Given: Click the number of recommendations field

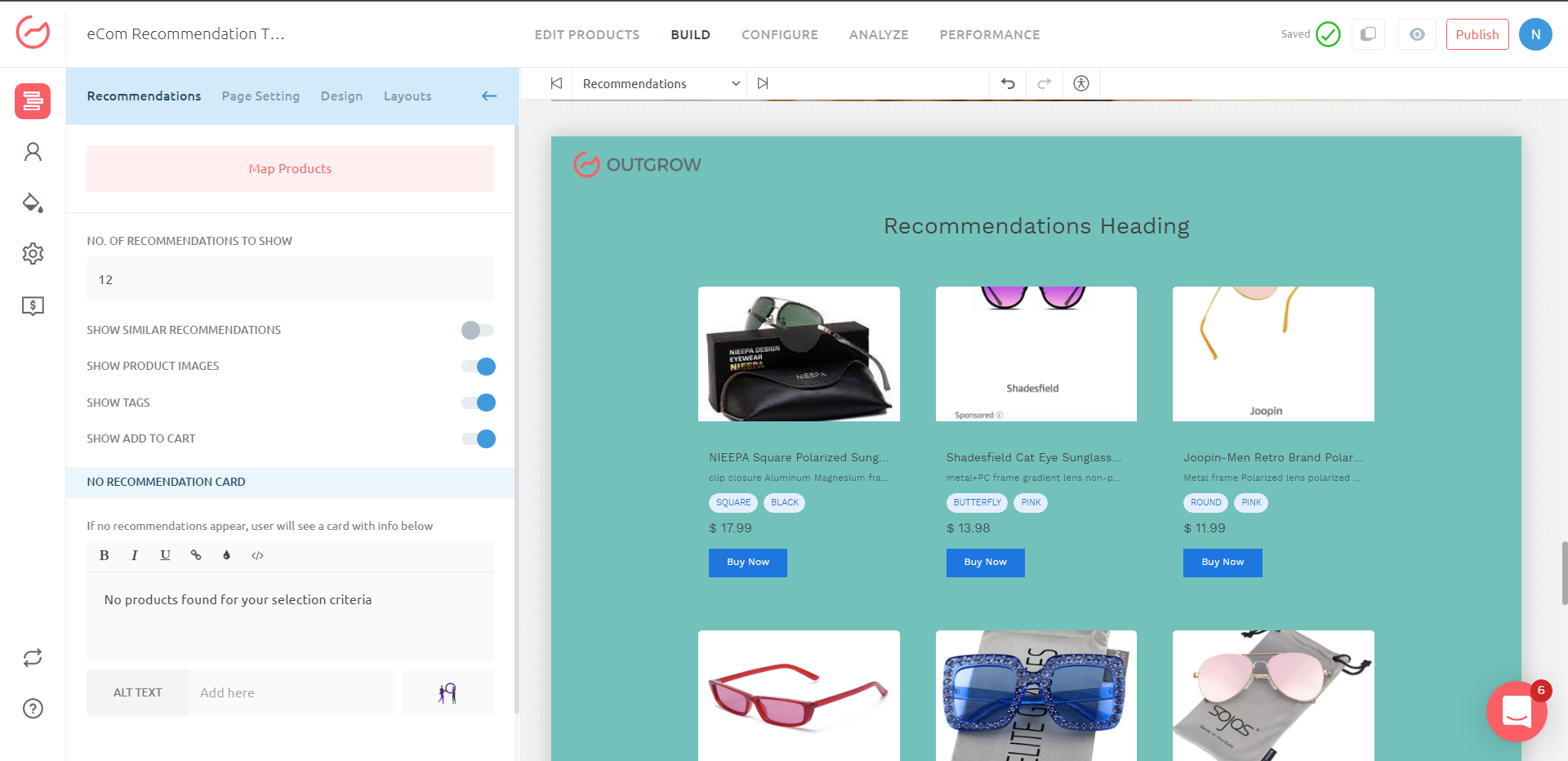Looking at the screenshot, I should [x=290, y=279].
